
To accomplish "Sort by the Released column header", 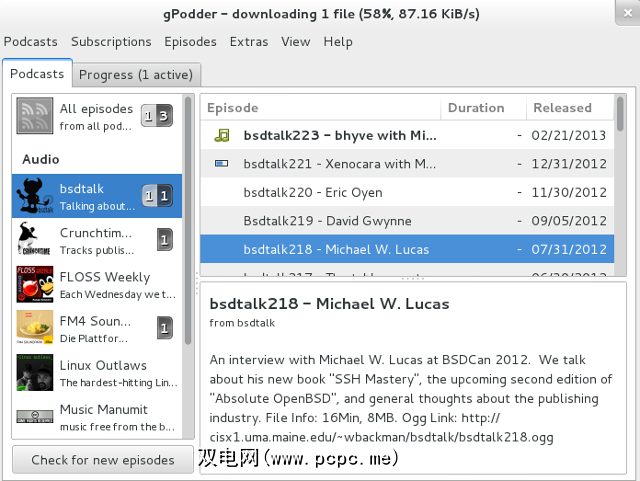I will [x=570, y=108].
